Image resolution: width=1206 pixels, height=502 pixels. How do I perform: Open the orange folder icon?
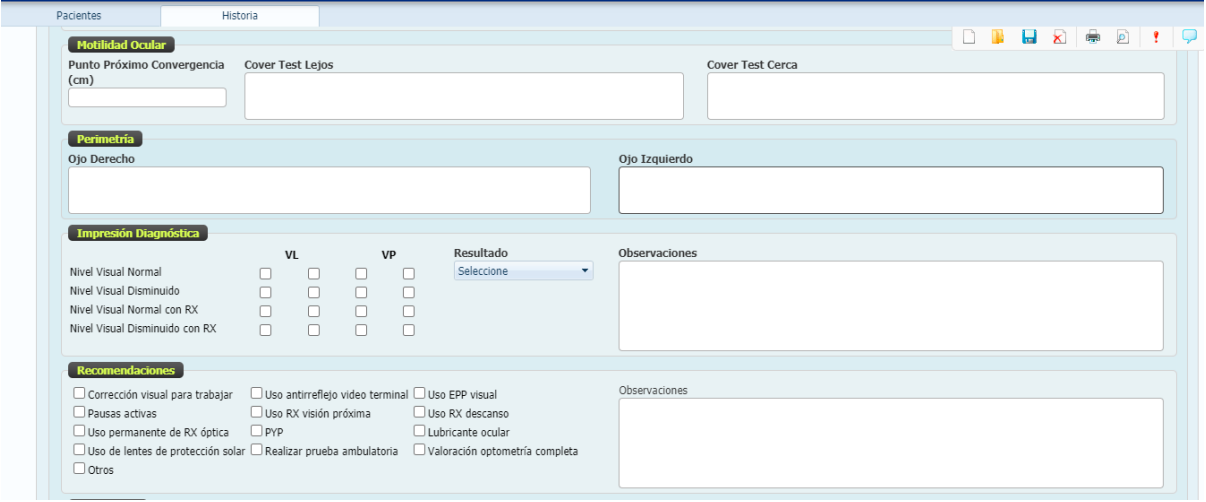(997, 37)
